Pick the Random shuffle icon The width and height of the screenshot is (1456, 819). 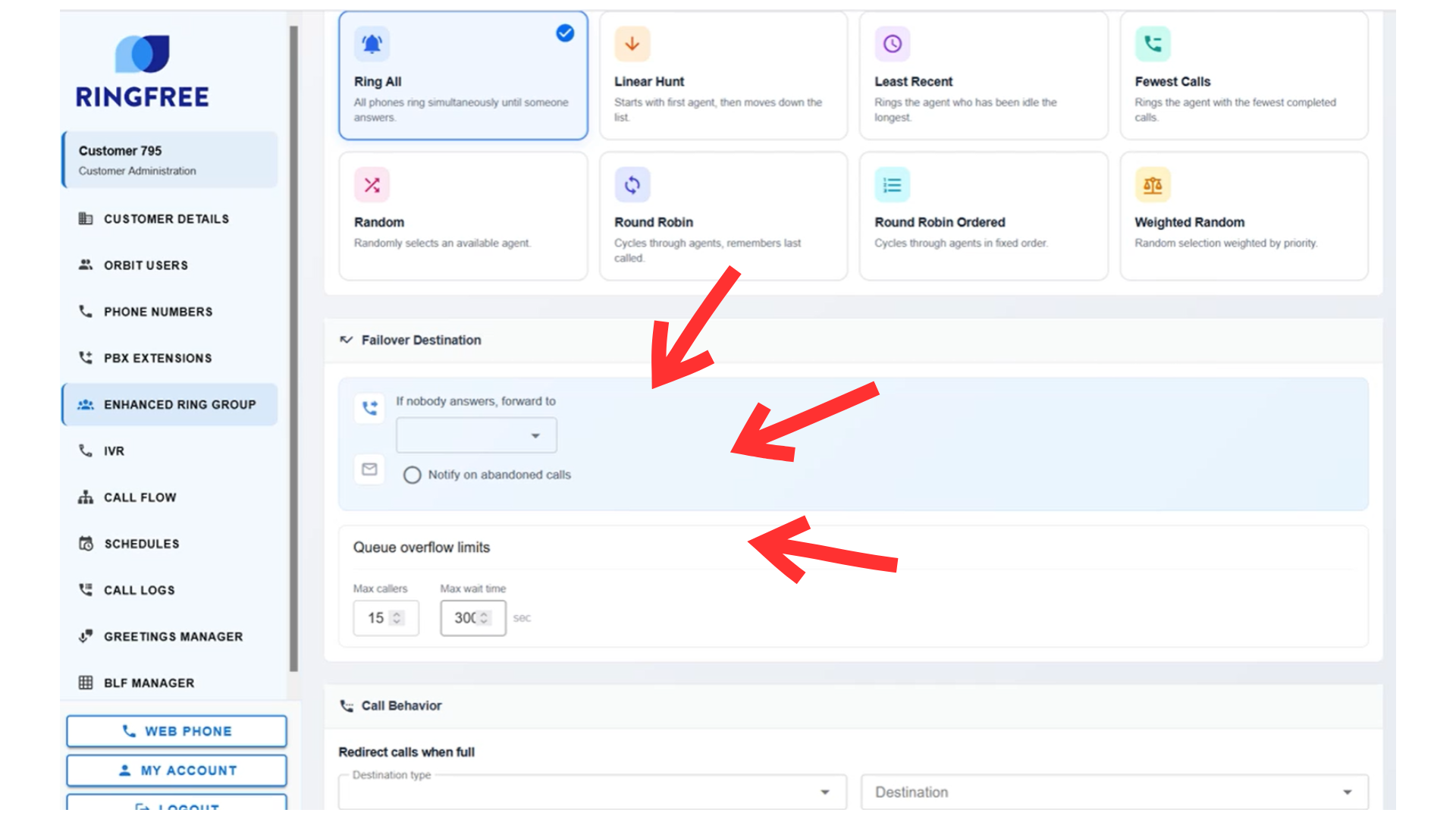point(372,185)
